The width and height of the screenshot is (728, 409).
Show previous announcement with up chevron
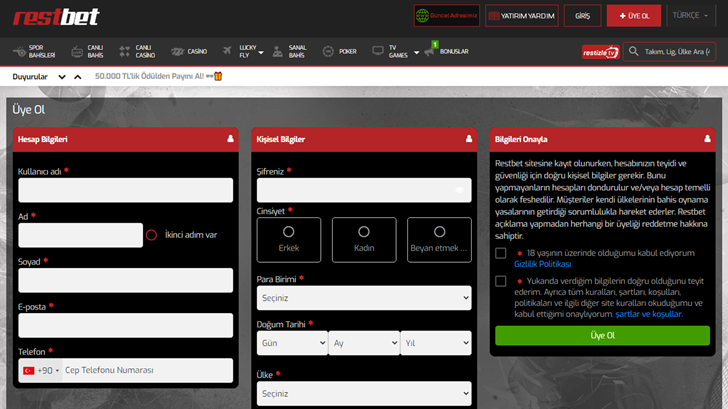[x=78, y=77]
